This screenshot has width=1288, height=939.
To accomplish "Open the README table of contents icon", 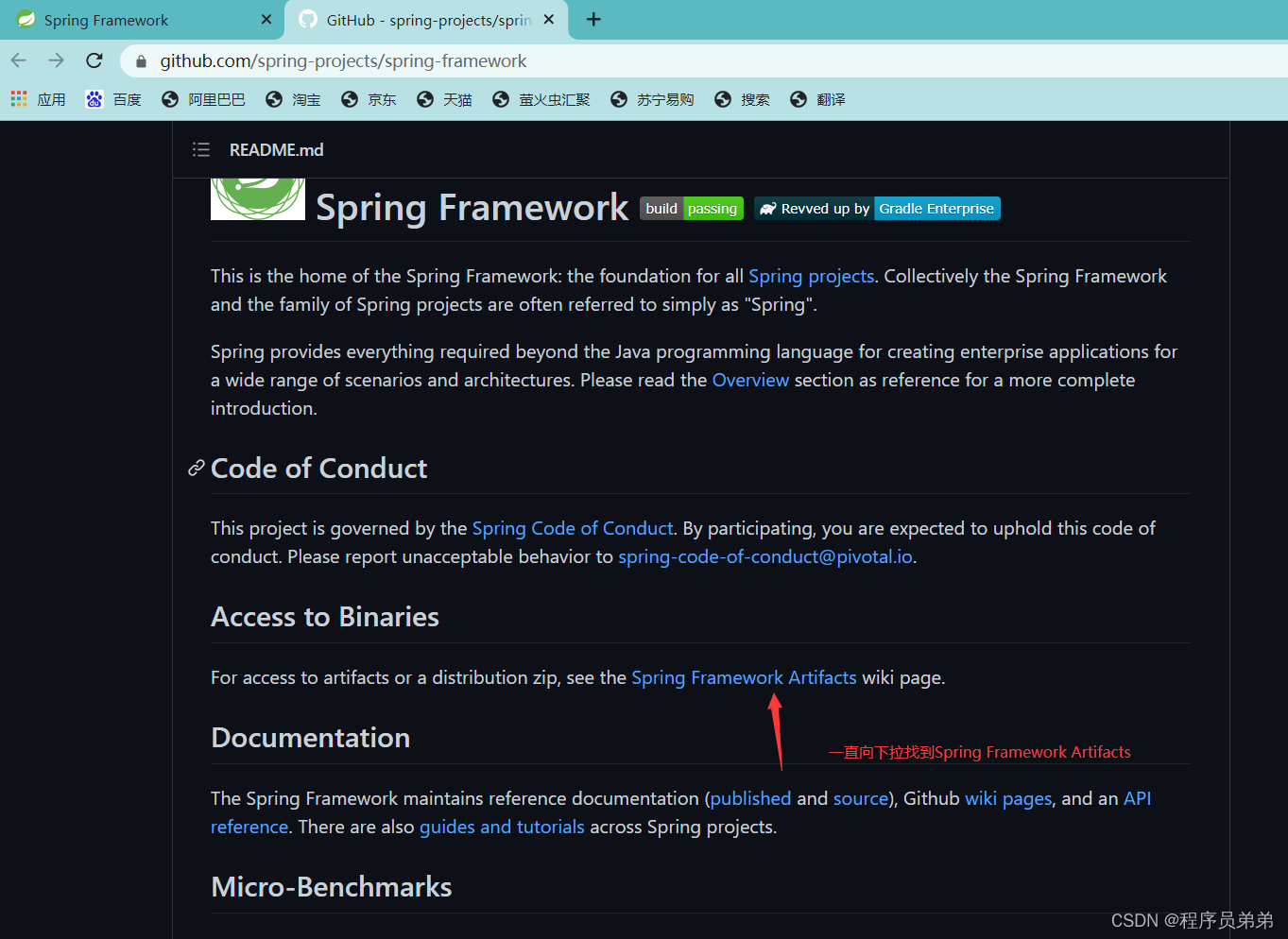I will click(201, 149).
